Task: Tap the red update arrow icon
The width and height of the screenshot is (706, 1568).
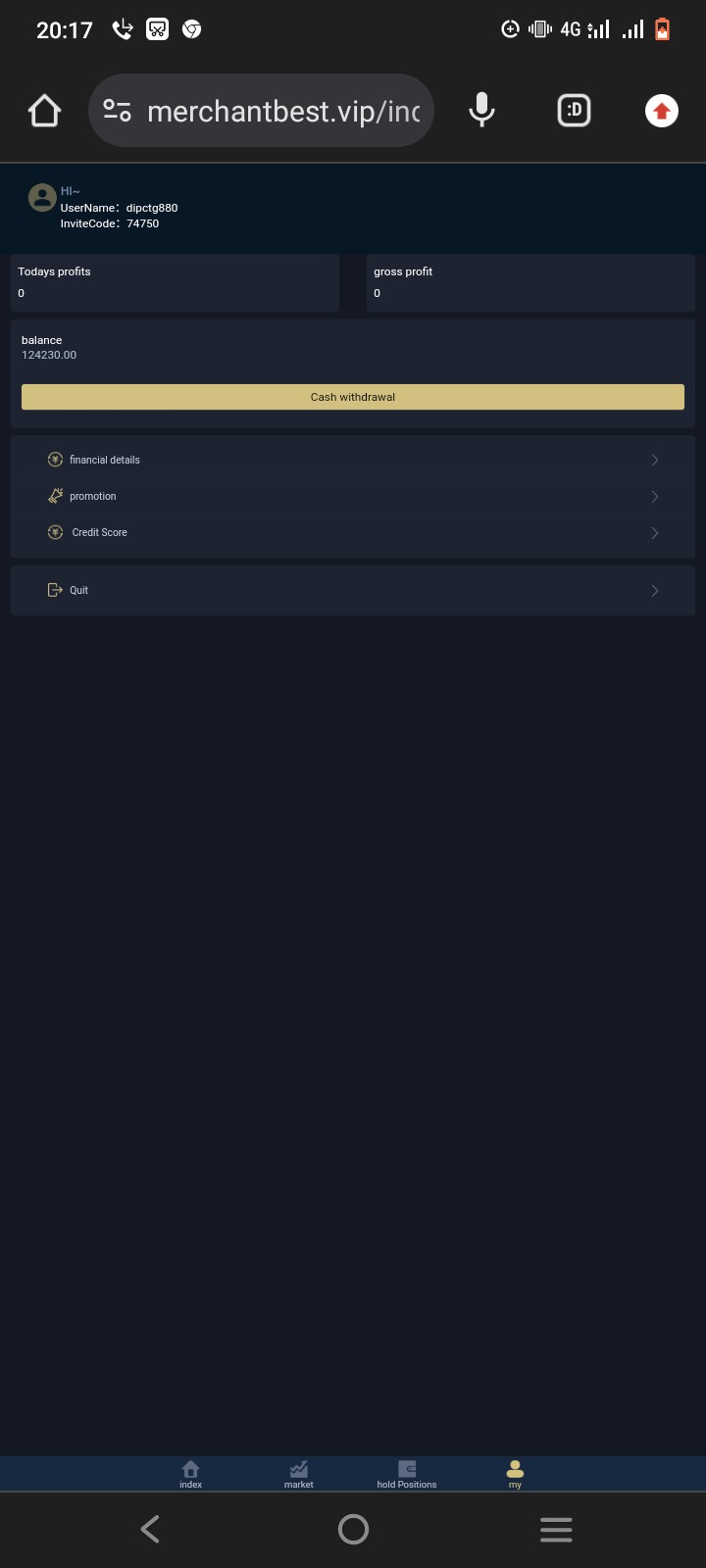Action: click(x=662, y=111)
